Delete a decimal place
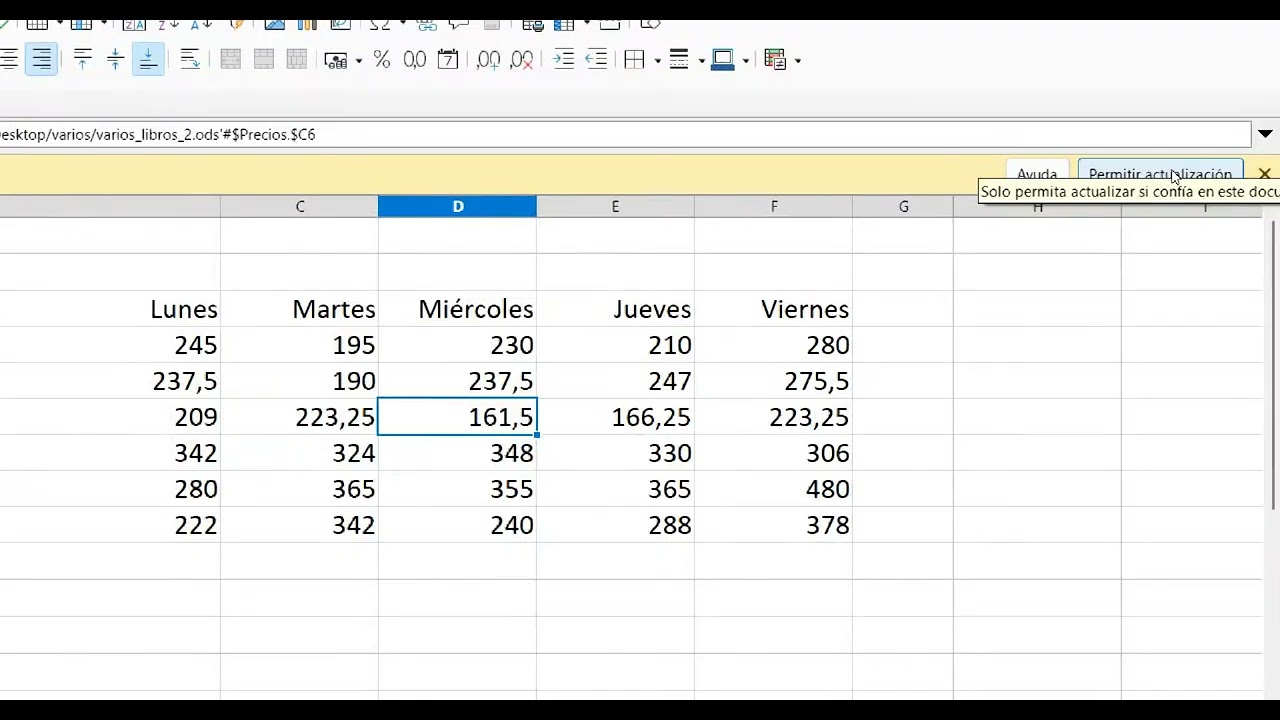 pyautogui.click(x=522, y=60)
